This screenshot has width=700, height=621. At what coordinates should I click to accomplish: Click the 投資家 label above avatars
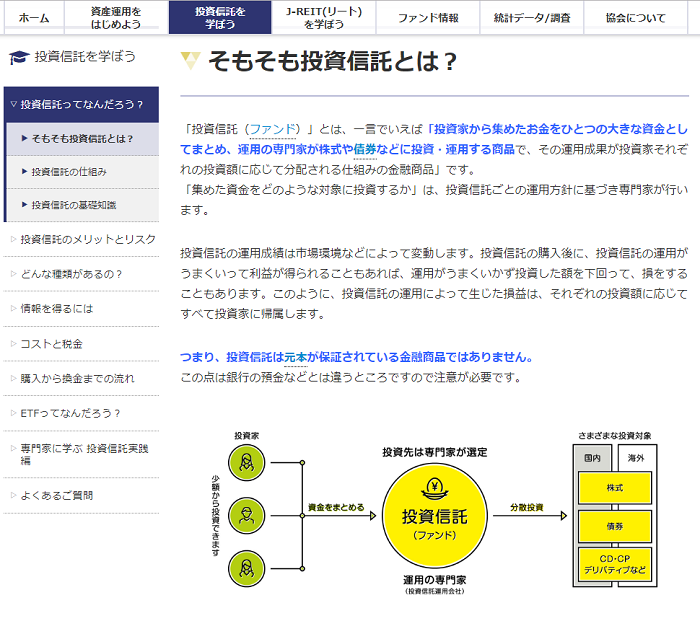246,436
